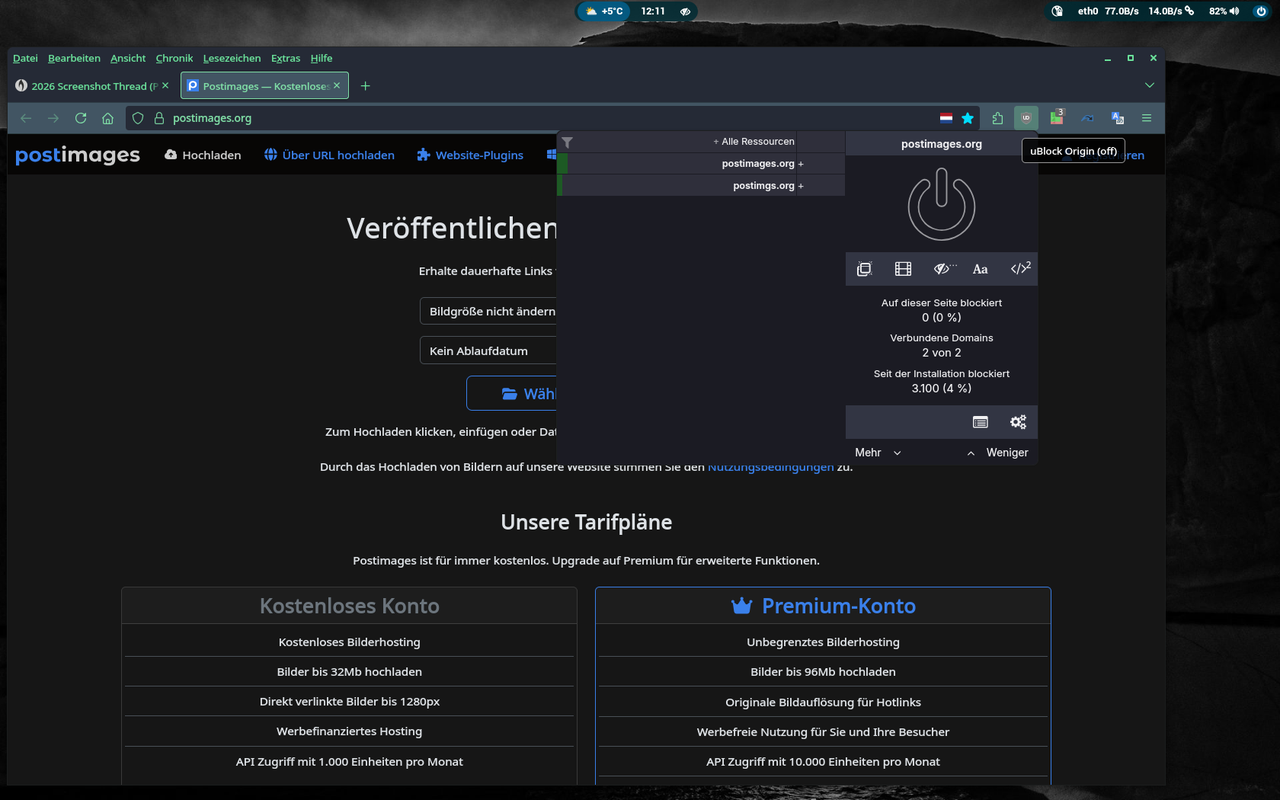This screenshot has width=1280, height=800.
Task: Open the Kein Ablaufdatum dropdown
Action: click(x=489, y=351)
